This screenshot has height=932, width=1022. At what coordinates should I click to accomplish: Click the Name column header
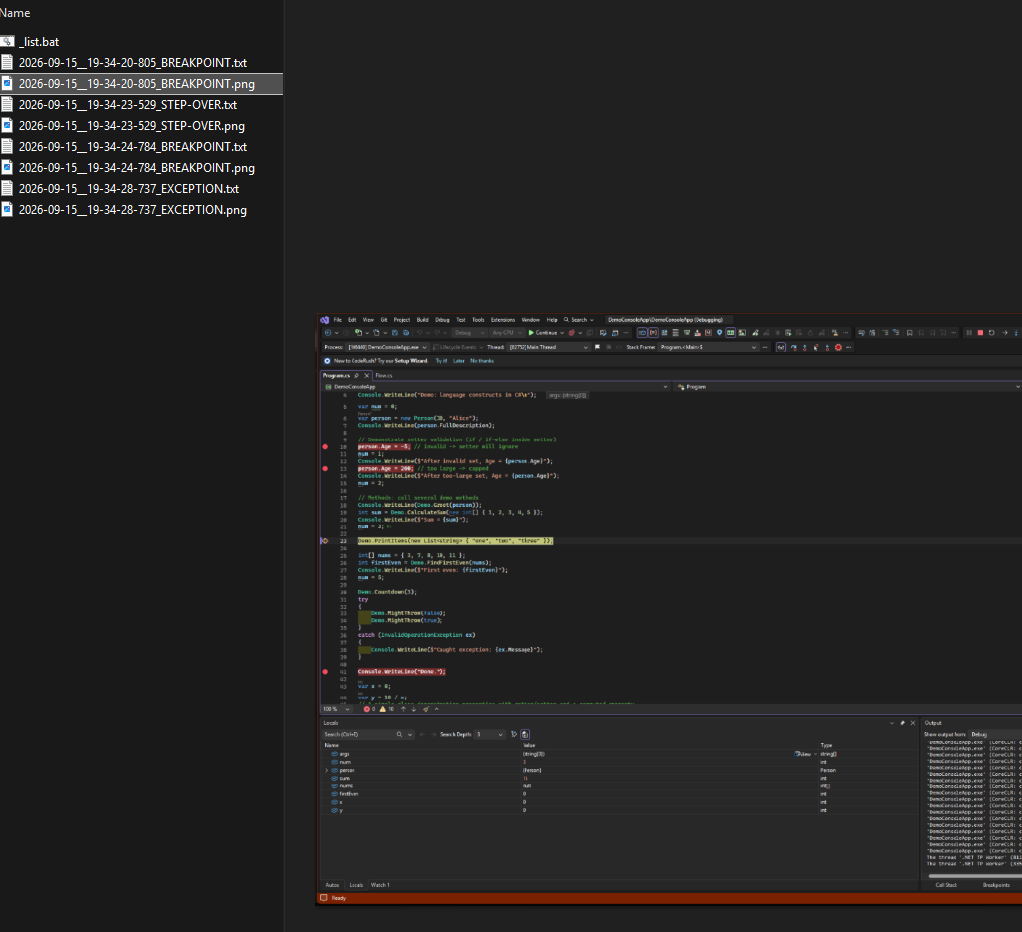click(x=15, y=13)
